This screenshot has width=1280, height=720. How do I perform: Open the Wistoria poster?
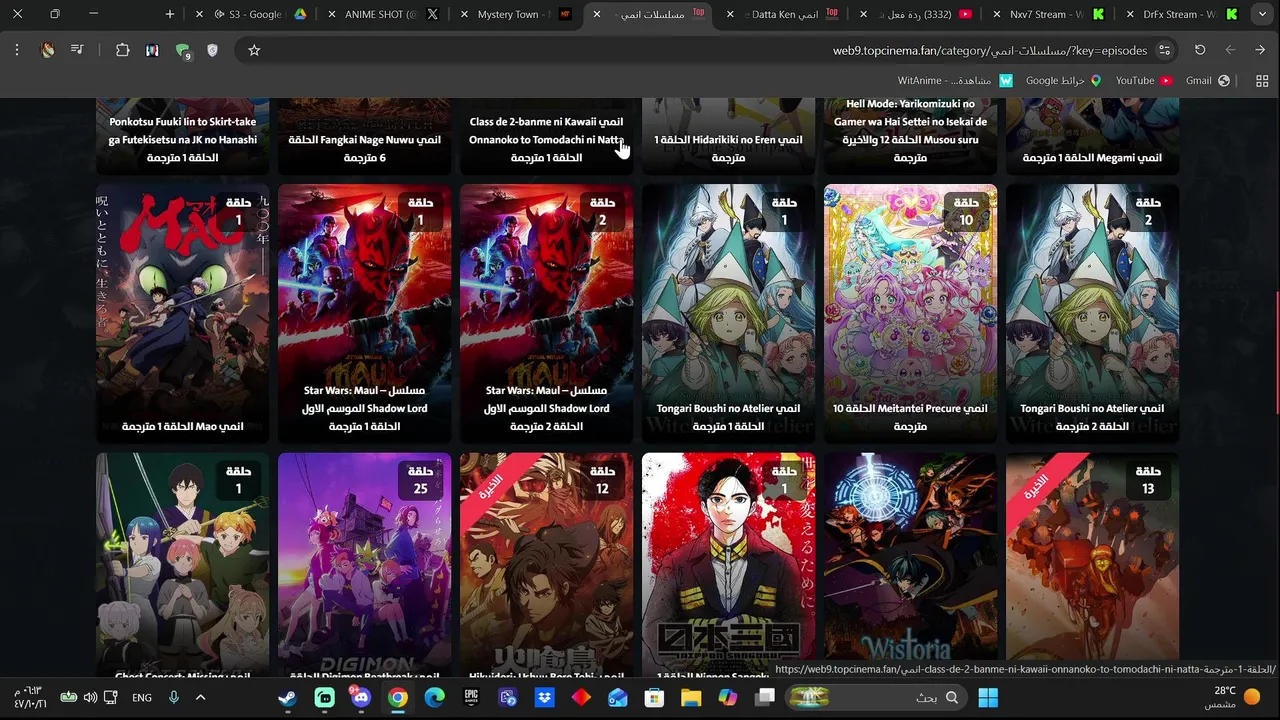910,567
